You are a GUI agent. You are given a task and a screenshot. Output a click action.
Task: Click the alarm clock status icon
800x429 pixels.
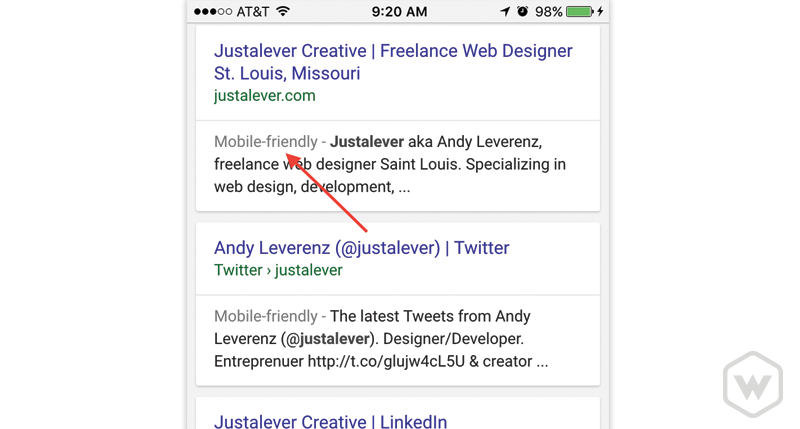click(x=522, y=11)
